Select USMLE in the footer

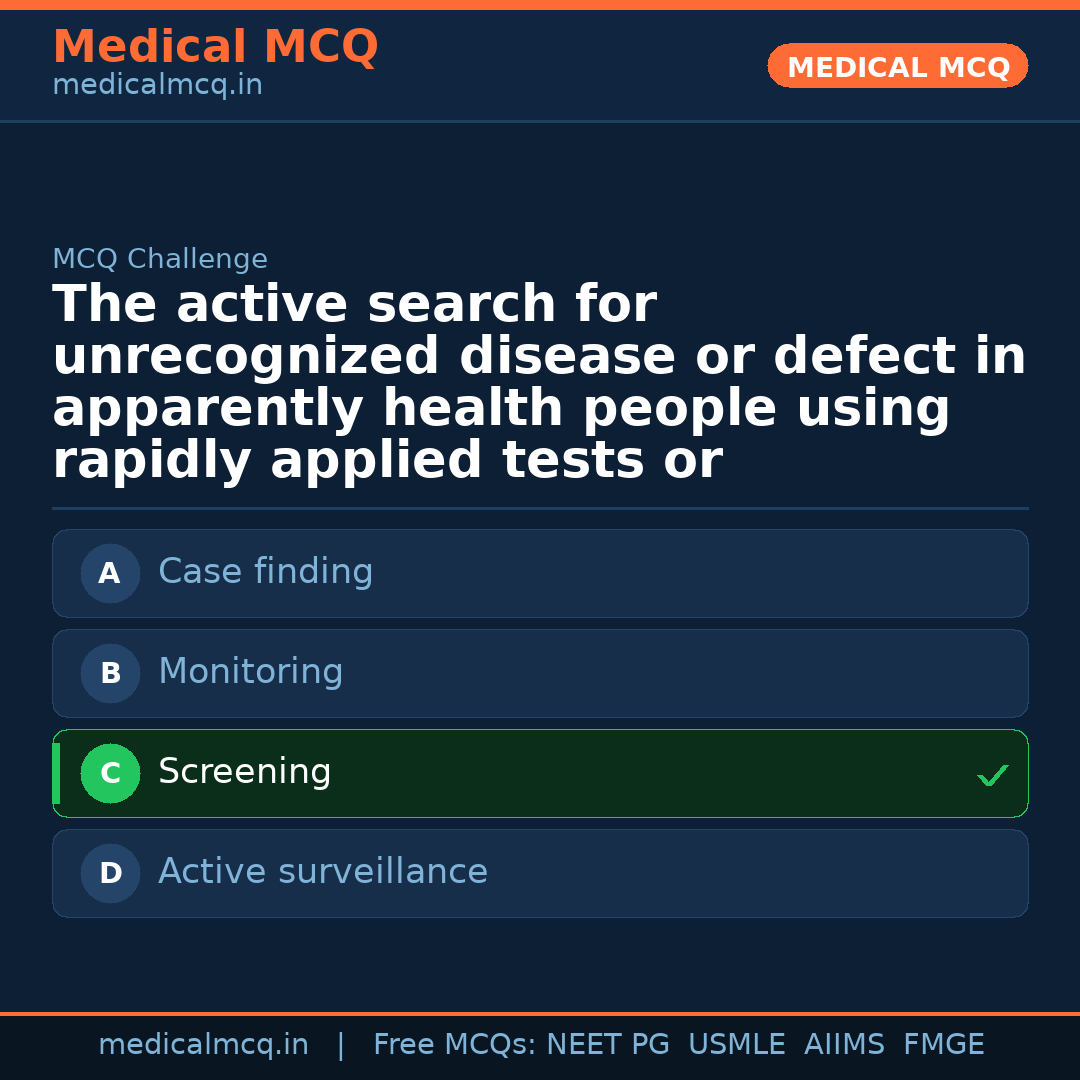[x=736, y=1045]
